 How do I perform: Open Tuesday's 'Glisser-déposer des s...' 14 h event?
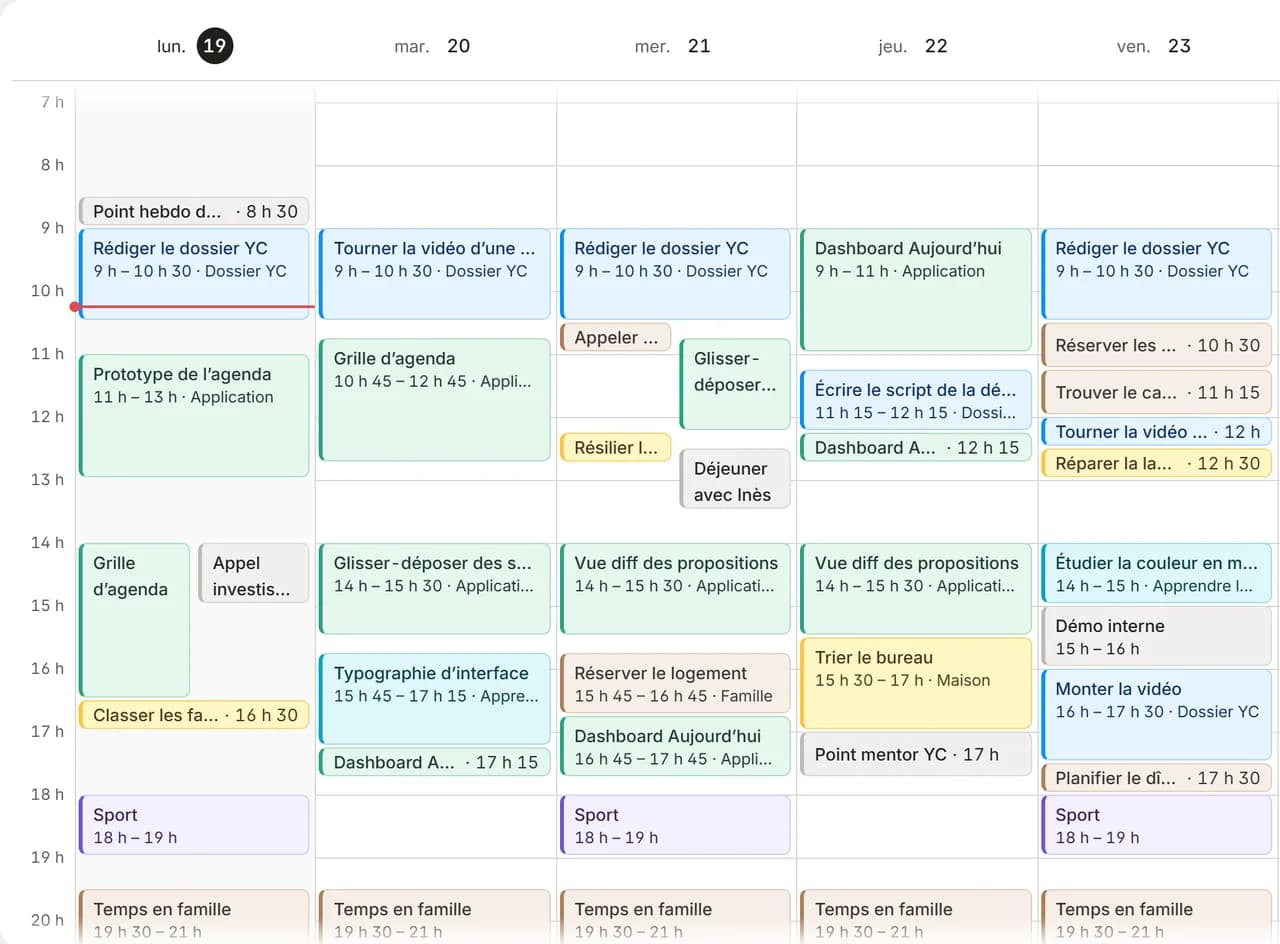[435, 589]
